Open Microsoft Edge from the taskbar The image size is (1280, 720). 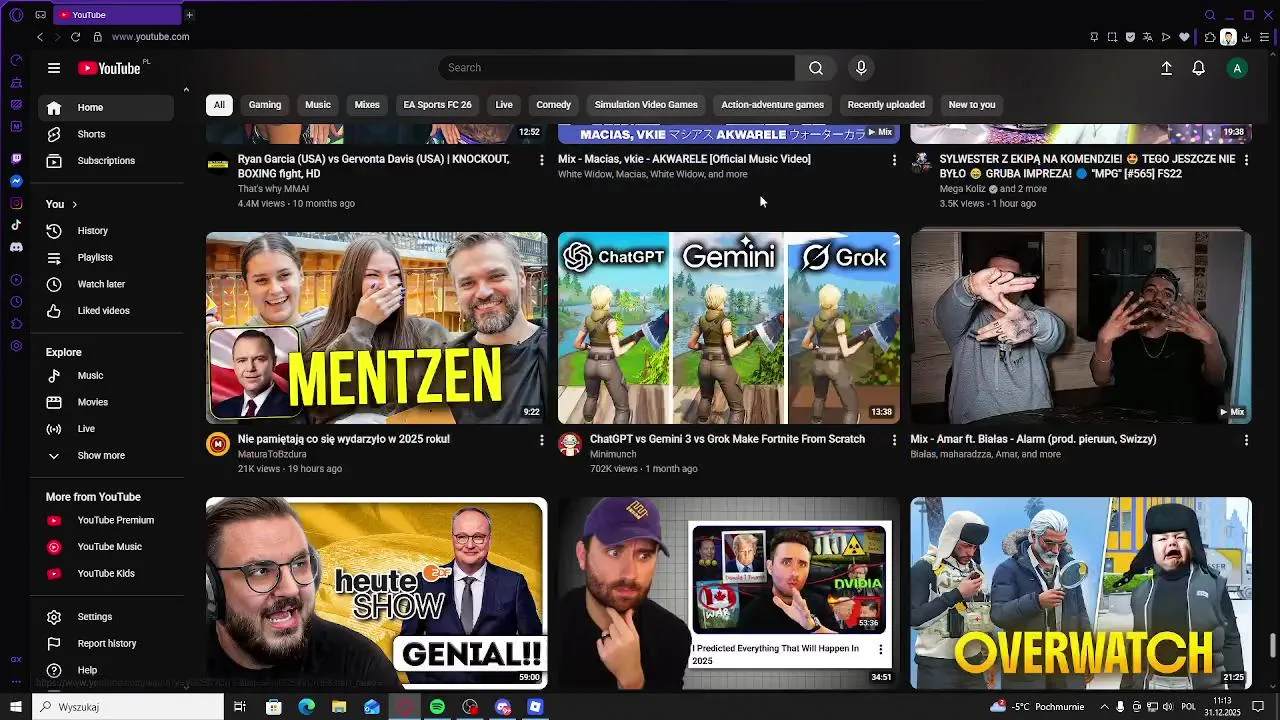coord(306,707)
